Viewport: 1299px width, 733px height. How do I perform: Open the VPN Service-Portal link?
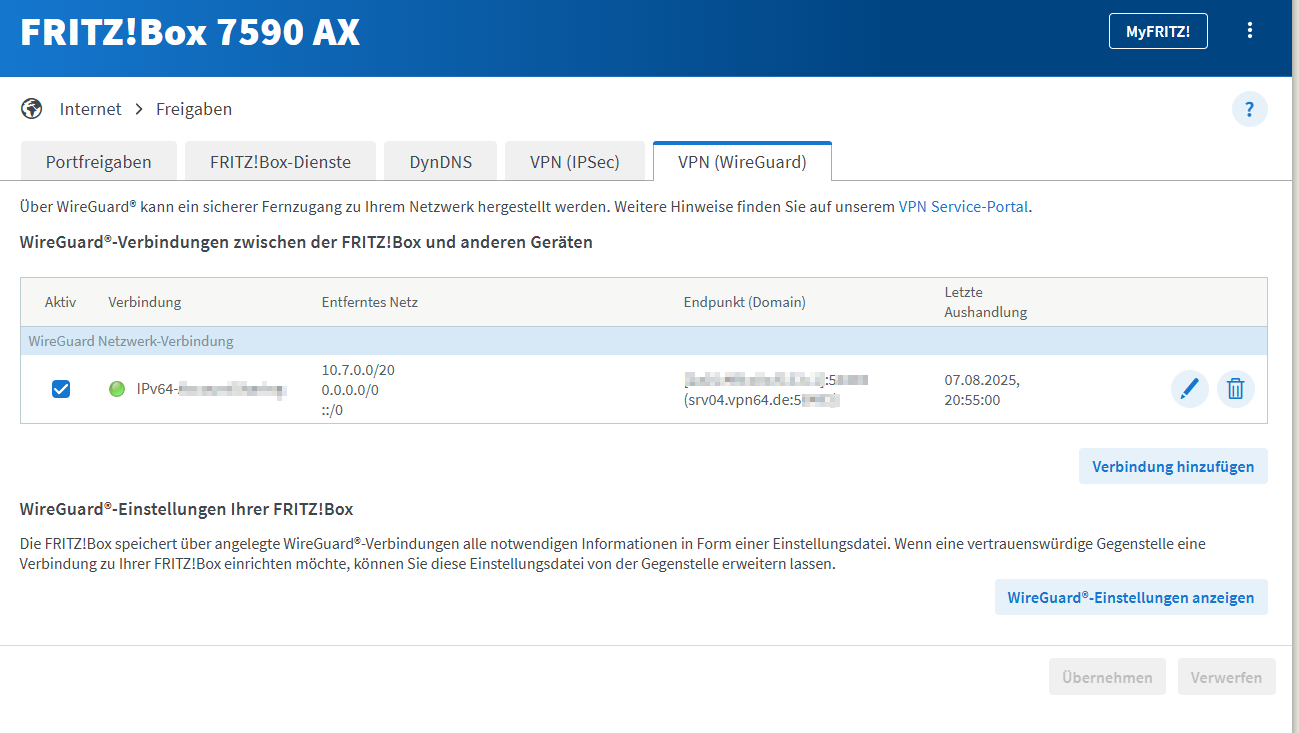(x=963, y=207)
